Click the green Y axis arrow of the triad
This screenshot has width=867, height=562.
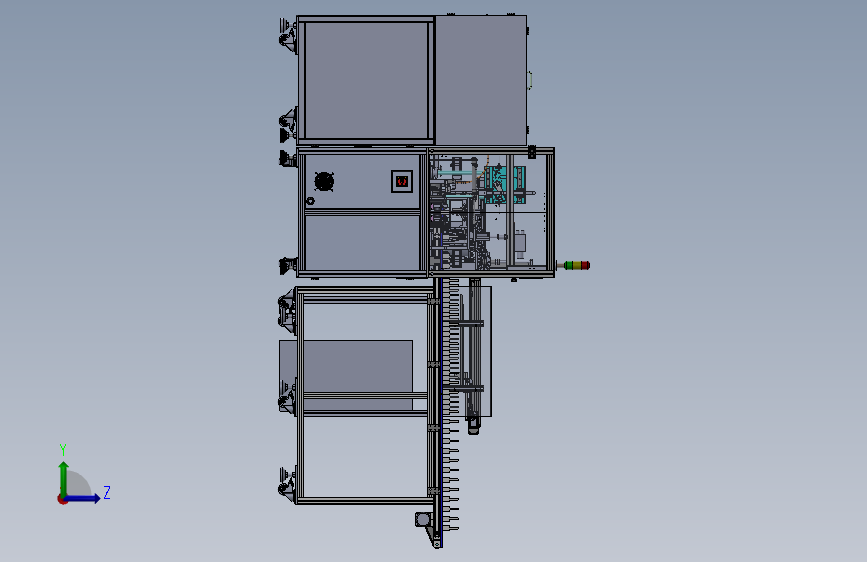64,480
